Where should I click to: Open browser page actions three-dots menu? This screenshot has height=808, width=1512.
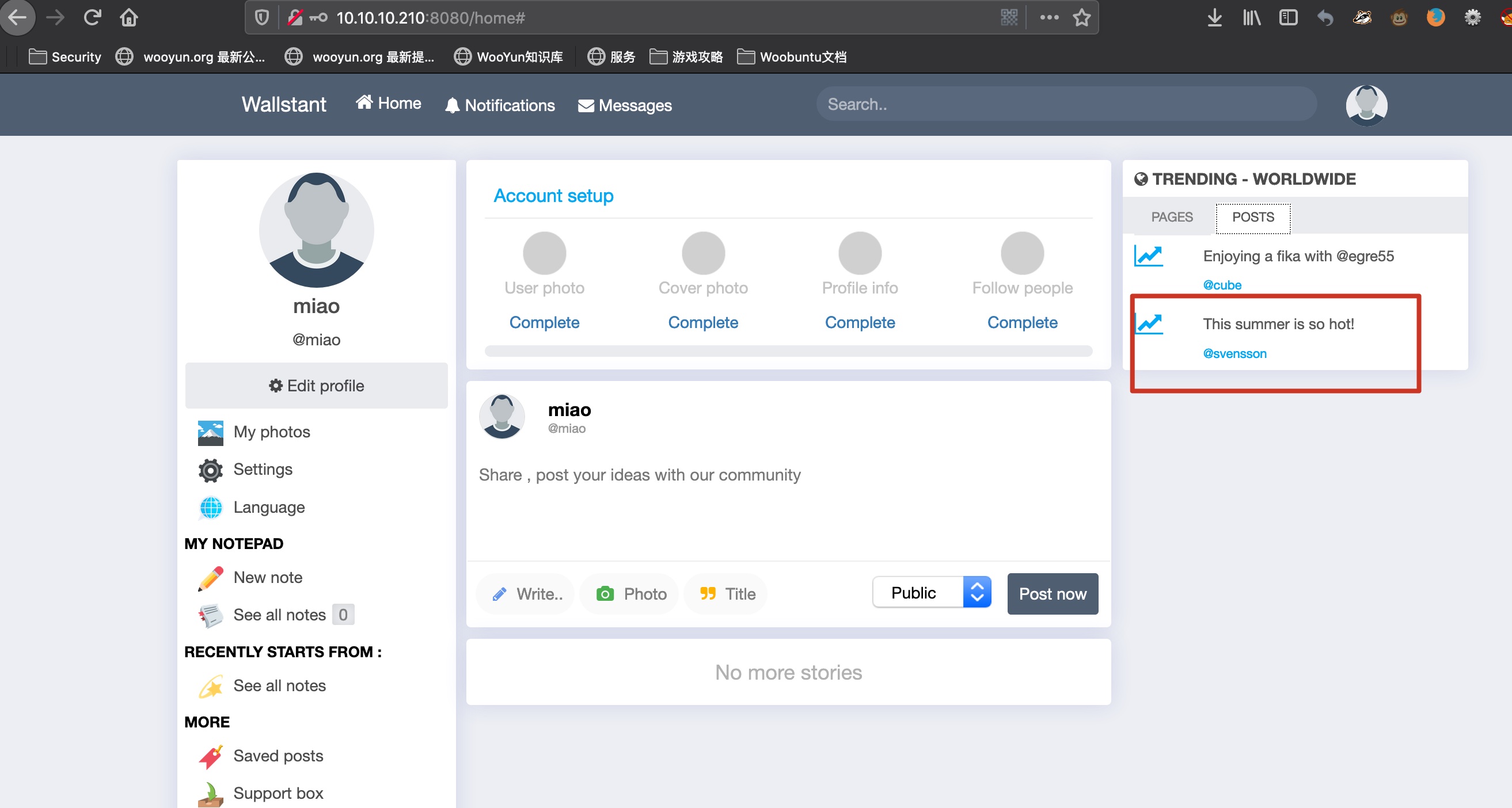point(1049,18)
